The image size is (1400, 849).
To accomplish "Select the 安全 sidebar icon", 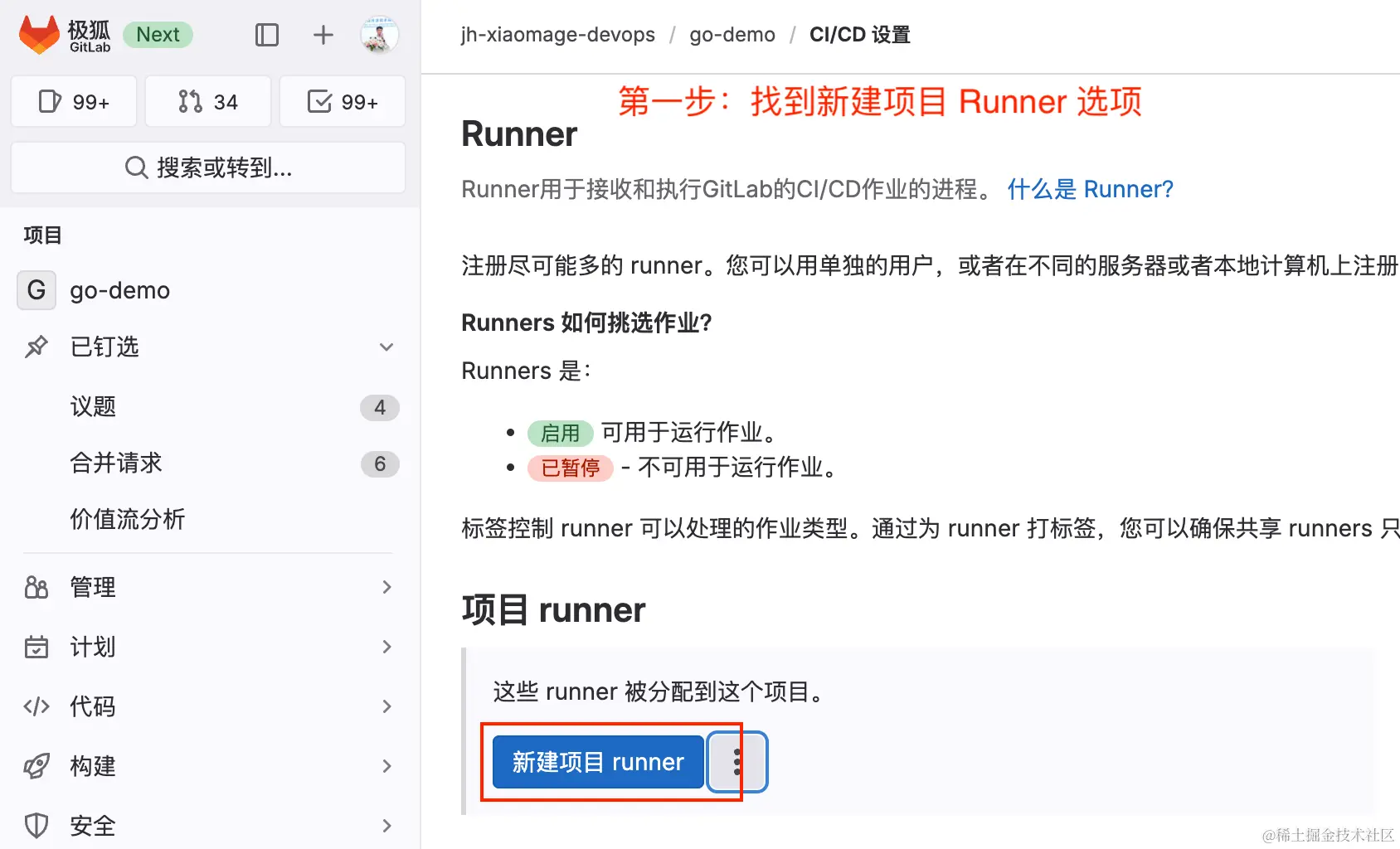I will click(x=36, y=825).
